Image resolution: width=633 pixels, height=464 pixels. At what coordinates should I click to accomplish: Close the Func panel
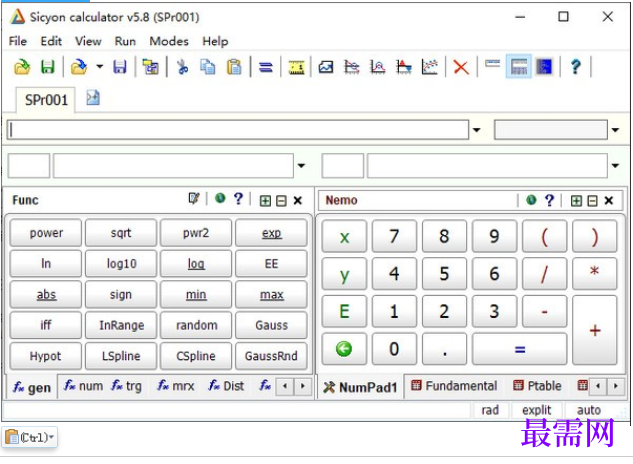[298, 201]
